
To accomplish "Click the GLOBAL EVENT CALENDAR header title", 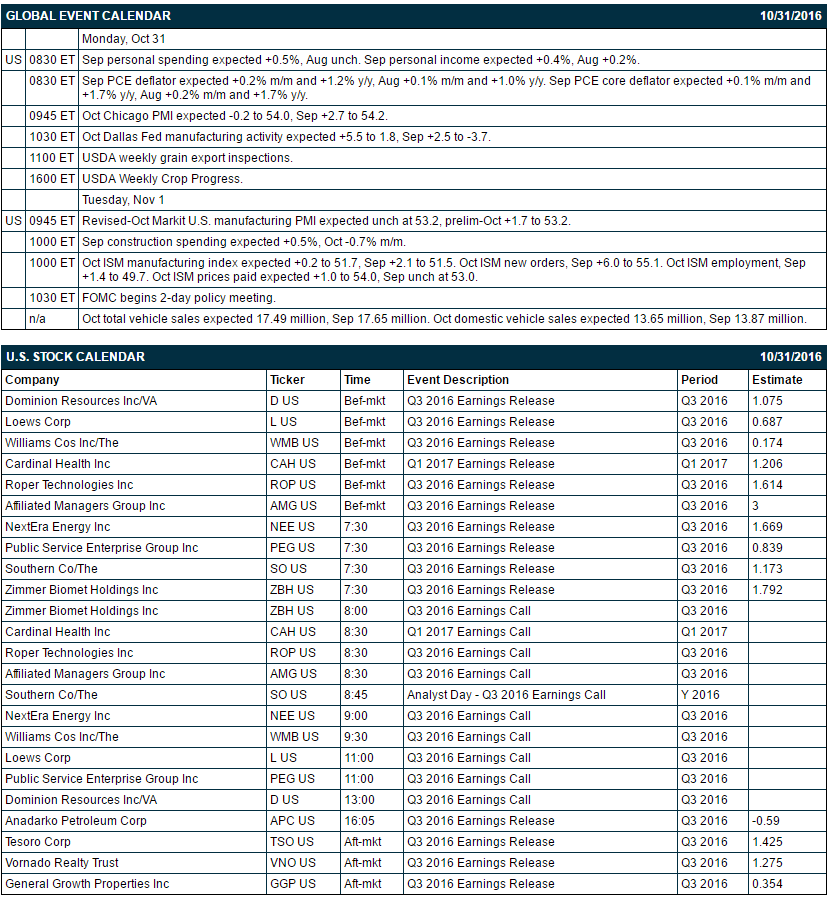I will tap(88, 16).
